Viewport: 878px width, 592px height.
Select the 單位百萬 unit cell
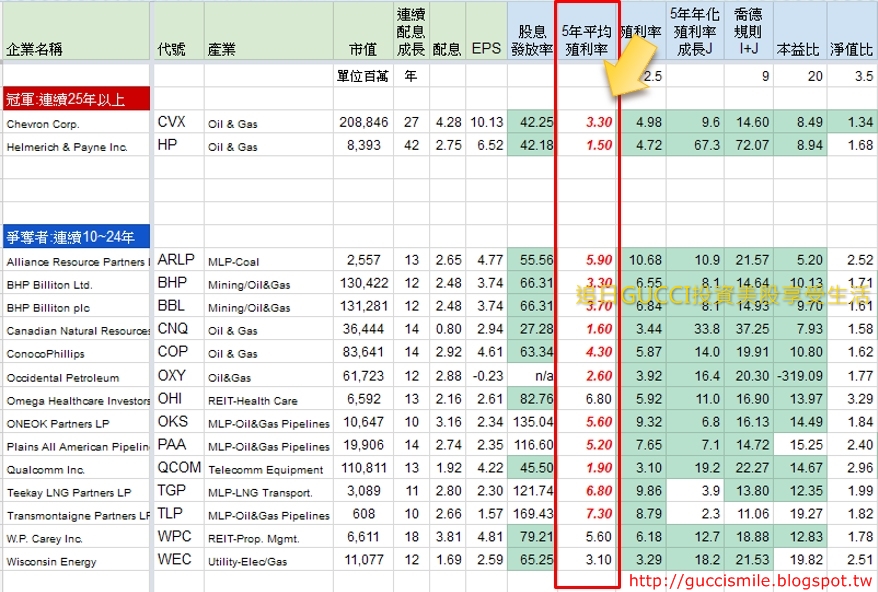tap(363, 76)
